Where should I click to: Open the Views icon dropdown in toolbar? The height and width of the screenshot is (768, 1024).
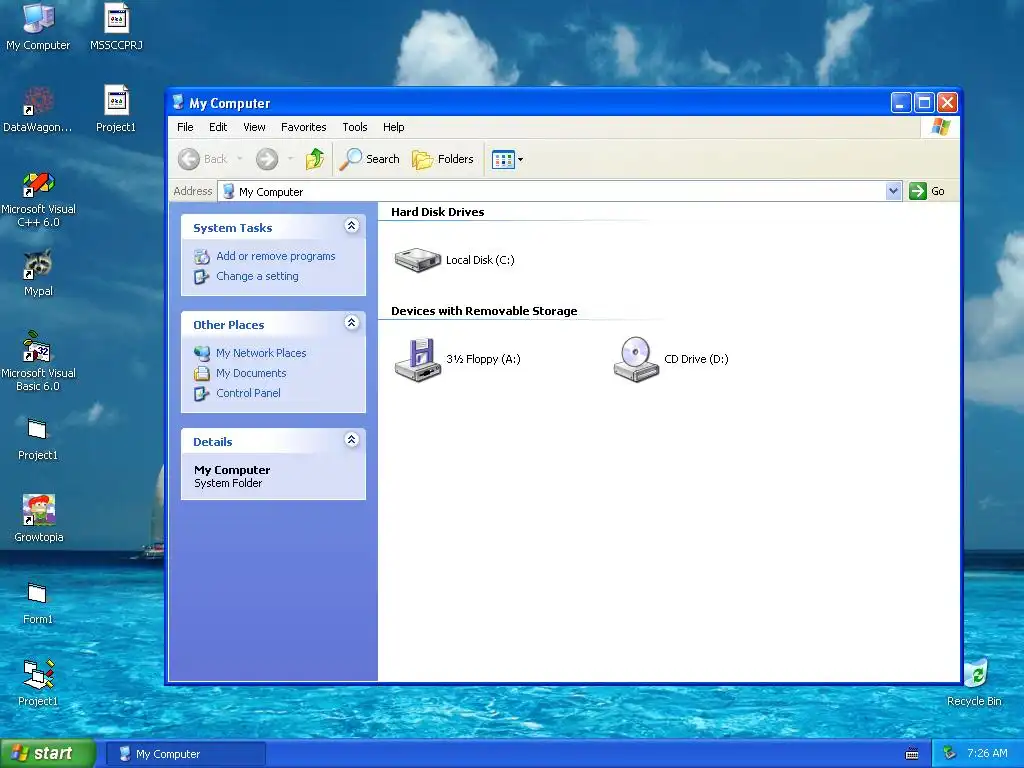pyautogui.click(x=507, y=159)
